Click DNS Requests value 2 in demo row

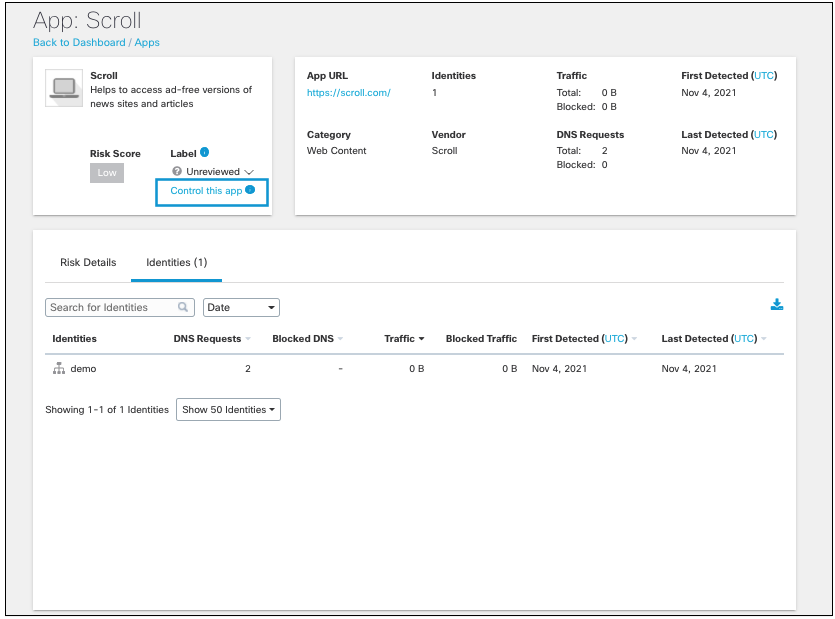coord(248,369)
